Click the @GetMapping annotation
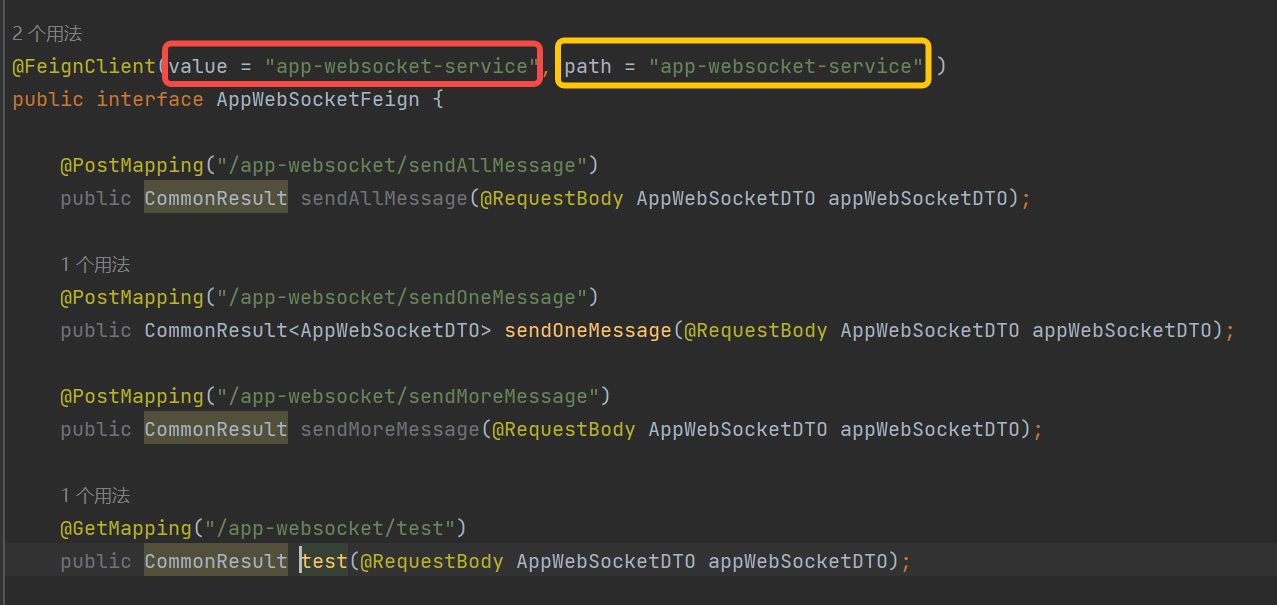 [126, 527]
